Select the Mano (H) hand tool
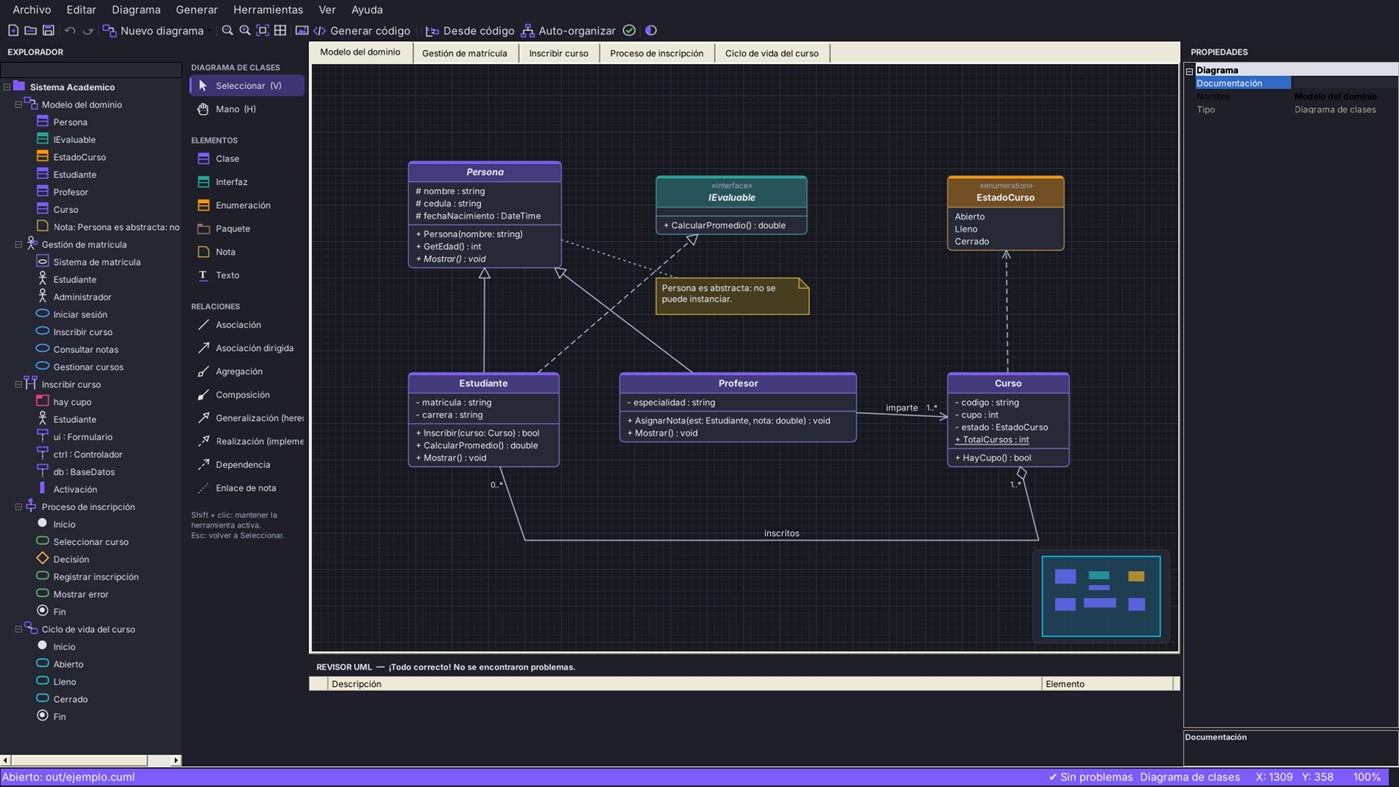1399x787 pixels. pos(246,109)
